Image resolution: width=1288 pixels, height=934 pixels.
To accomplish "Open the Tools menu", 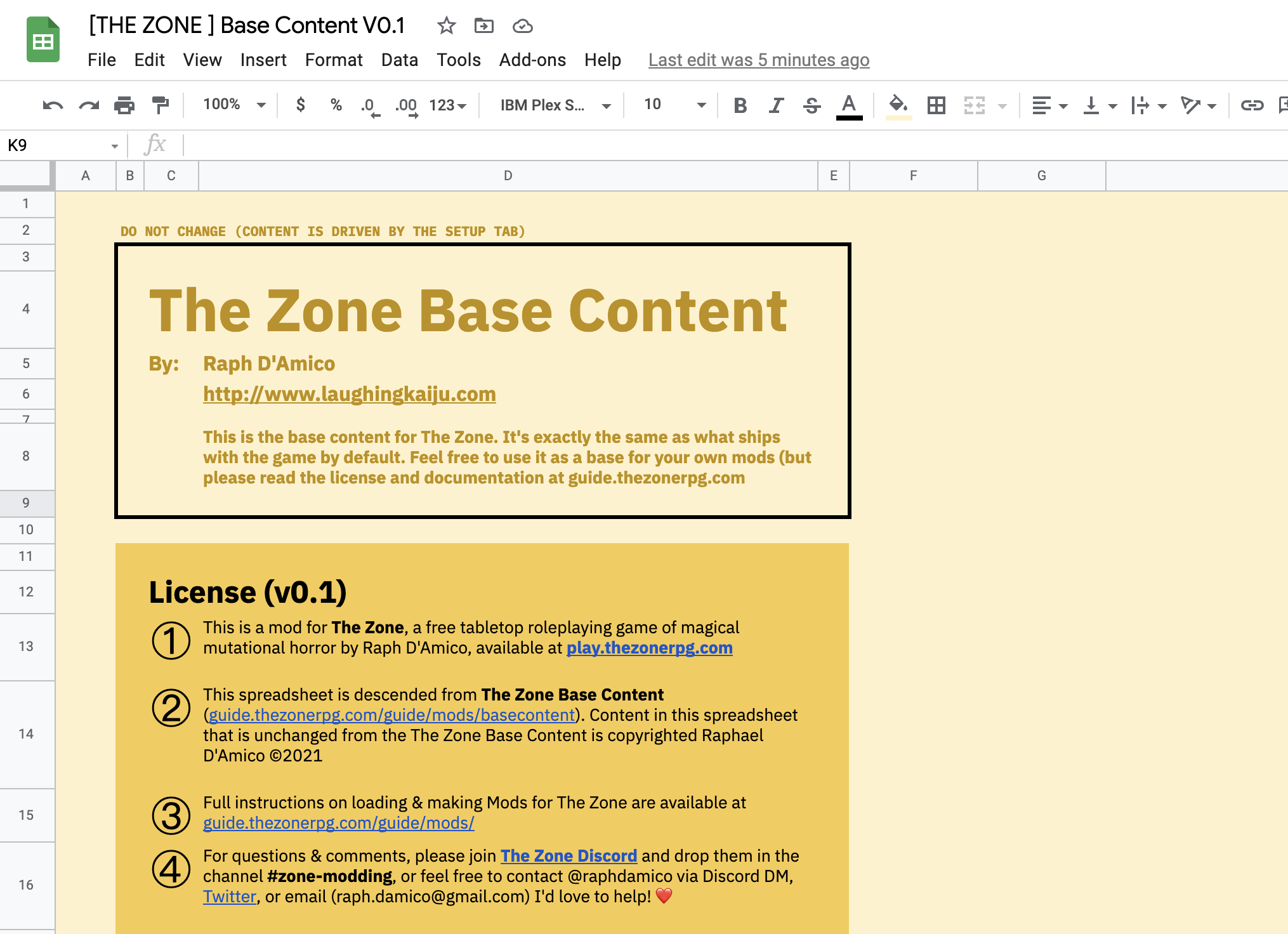I will click(x=459, y=60).
